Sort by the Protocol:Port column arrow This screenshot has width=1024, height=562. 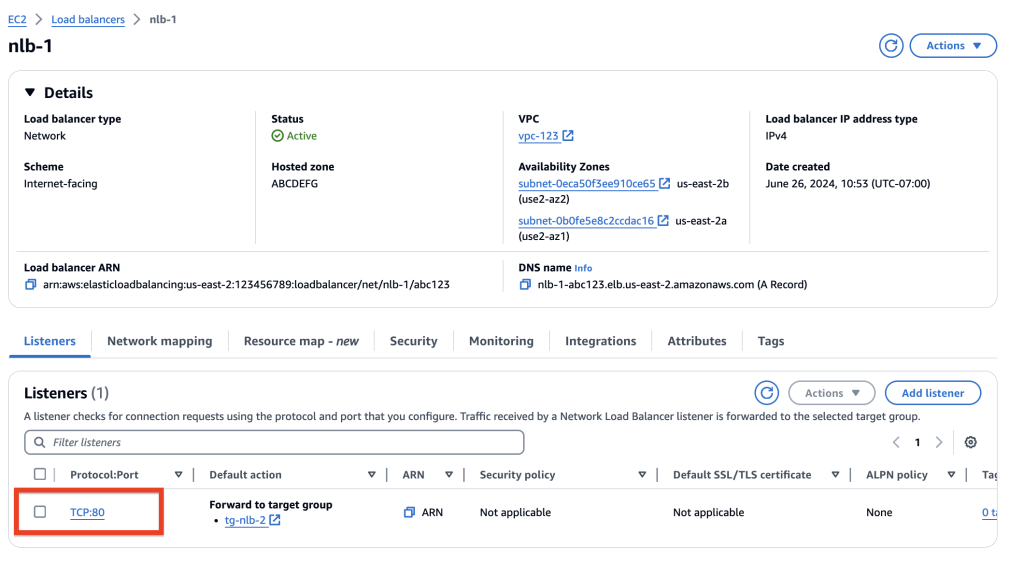(x=178, y=475)
